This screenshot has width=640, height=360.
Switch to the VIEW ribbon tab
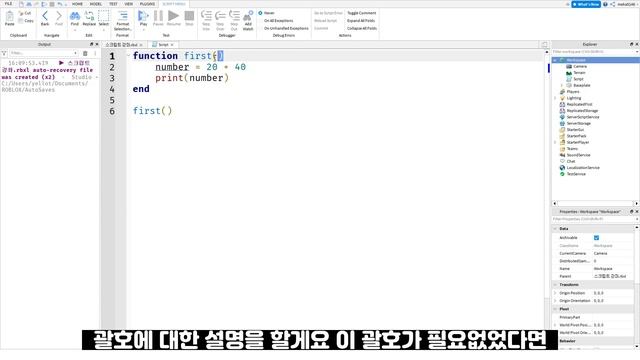tap(129, 4)
